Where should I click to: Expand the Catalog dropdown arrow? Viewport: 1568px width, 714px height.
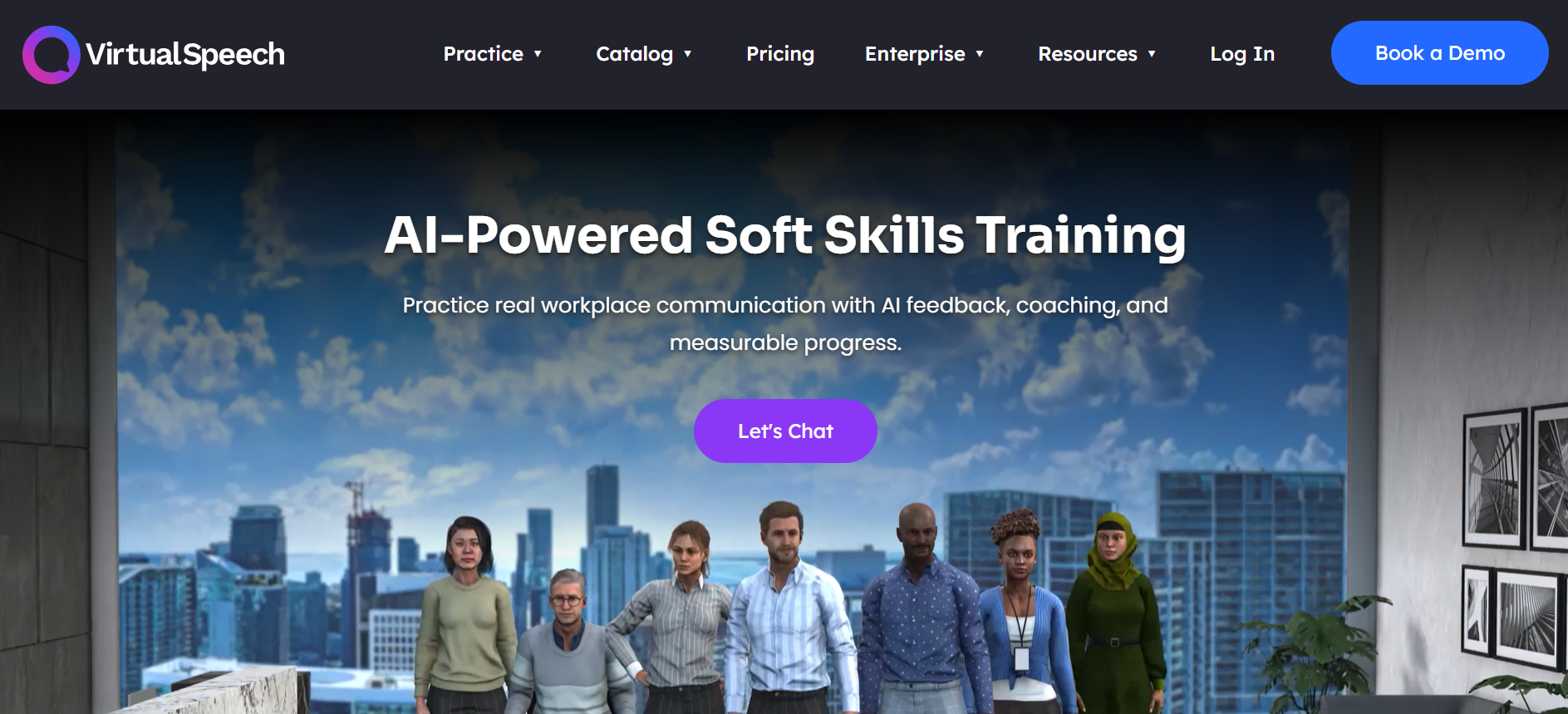coord(687,54)
